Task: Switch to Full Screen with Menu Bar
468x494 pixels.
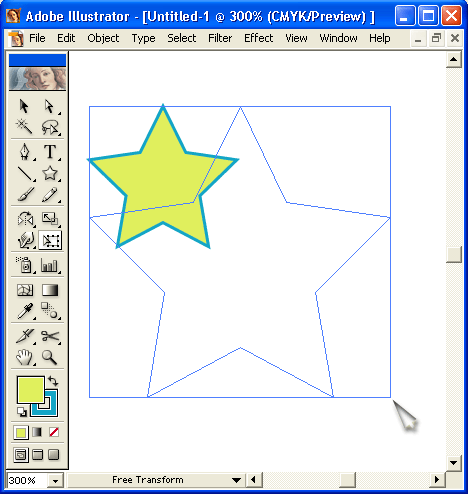Action: coord(37,455)
